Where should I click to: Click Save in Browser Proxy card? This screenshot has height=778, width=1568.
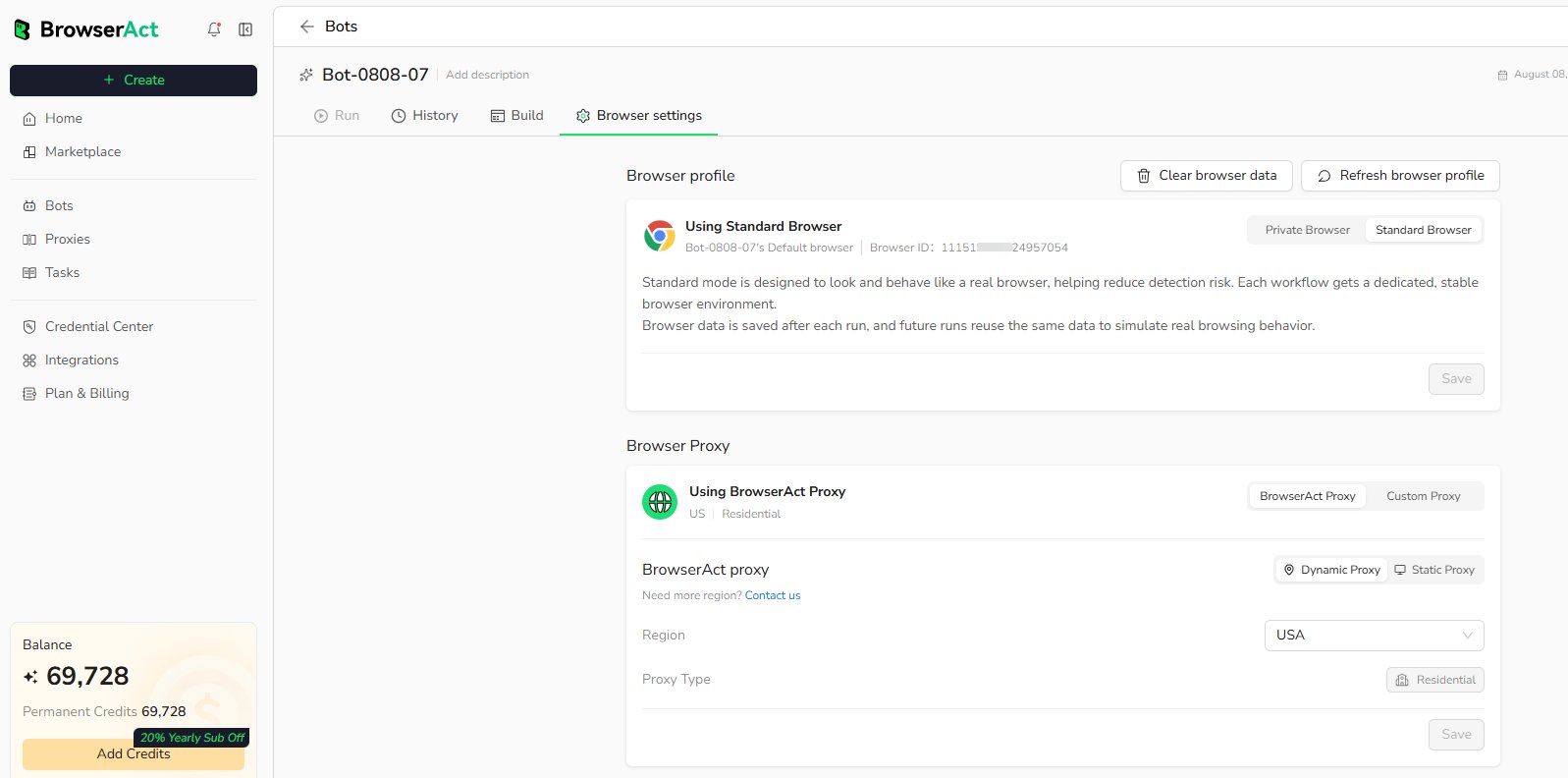1456,735
